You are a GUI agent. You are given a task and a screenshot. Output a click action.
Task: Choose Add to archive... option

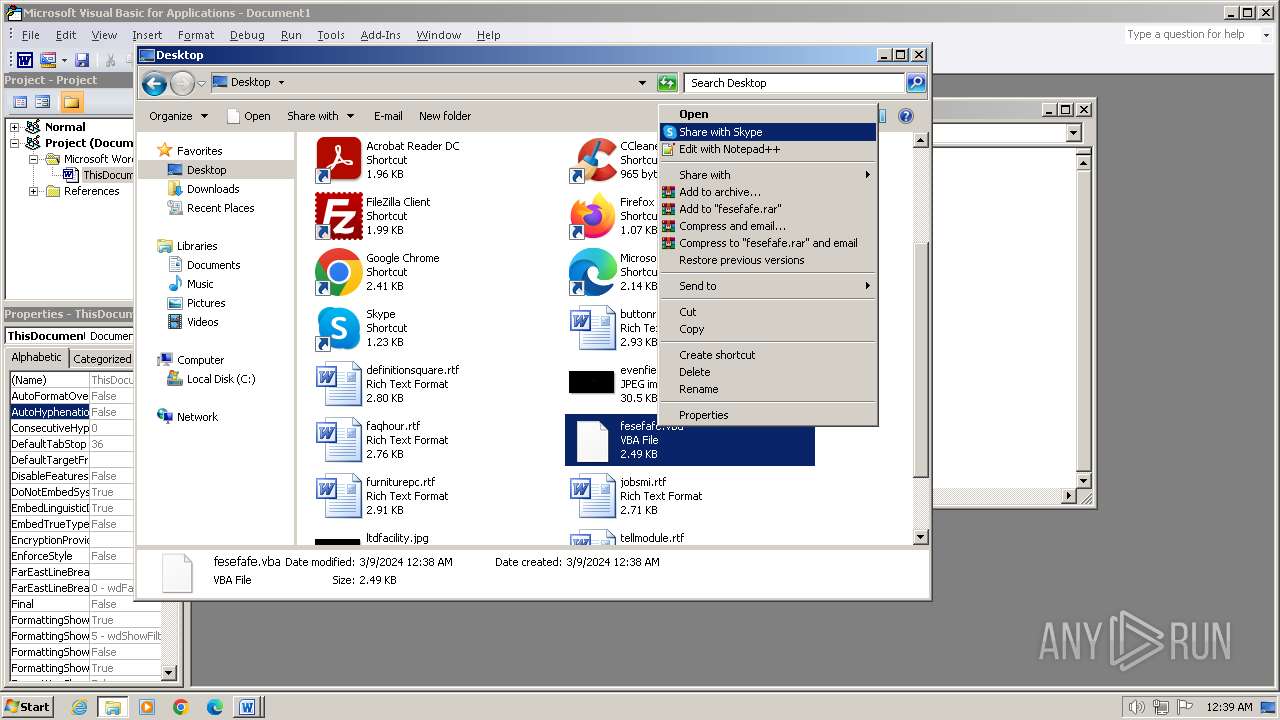tap(768, 192)
